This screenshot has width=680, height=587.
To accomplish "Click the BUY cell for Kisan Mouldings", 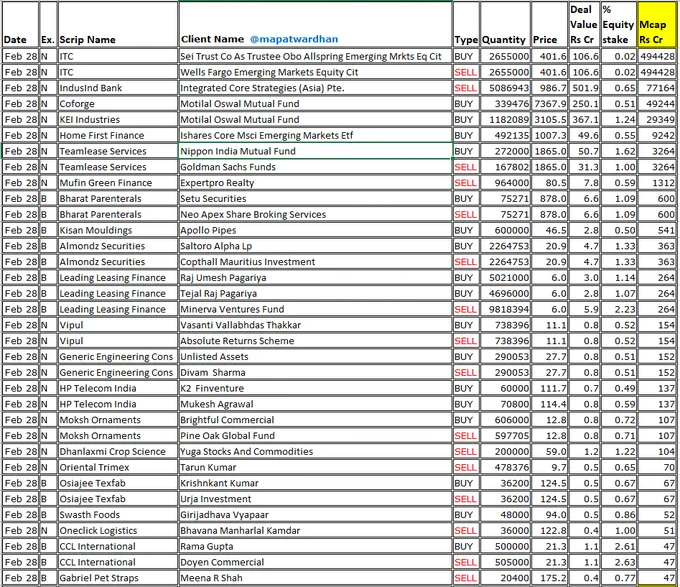I will (466, 230).
